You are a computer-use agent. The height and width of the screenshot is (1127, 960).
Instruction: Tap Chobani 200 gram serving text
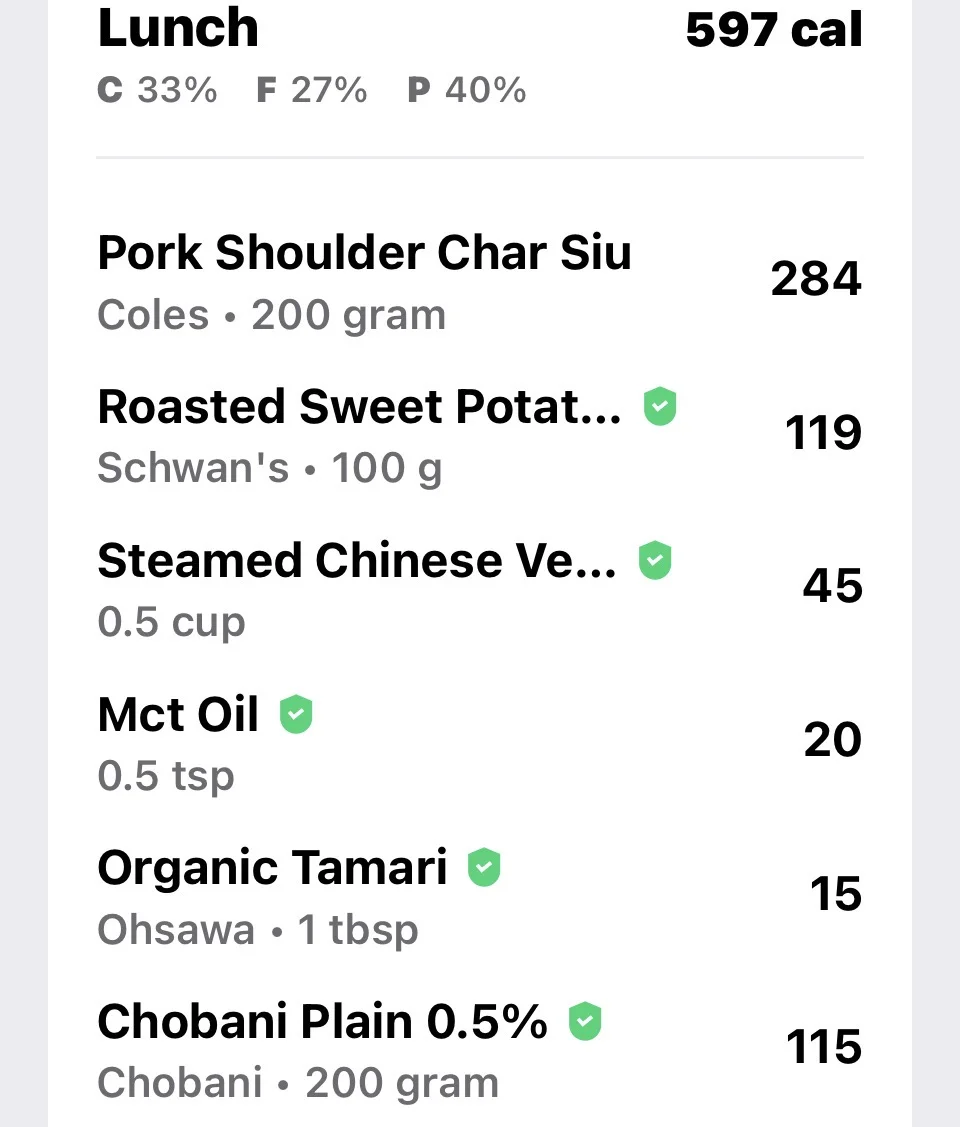(298, 1083)
